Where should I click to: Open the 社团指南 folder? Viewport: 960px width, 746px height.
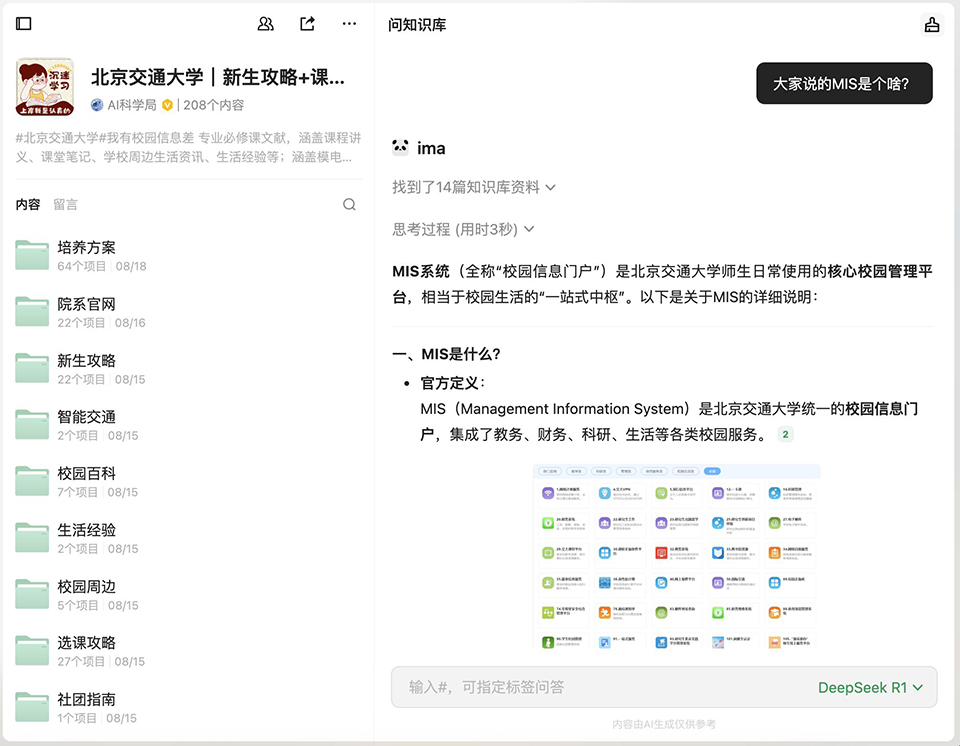pyautogui.click(x=87, y=699)
